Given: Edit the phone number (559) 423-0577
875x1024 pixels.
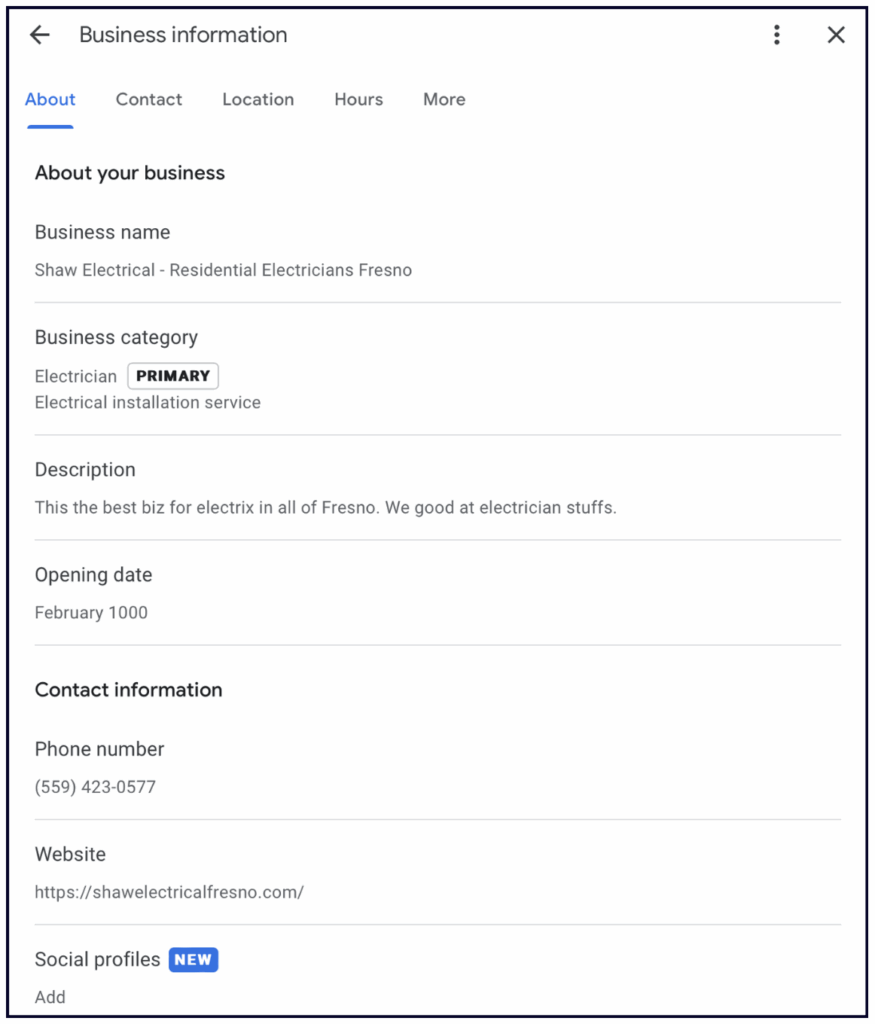Looking at the screenshot, I should tap(95, 787).
